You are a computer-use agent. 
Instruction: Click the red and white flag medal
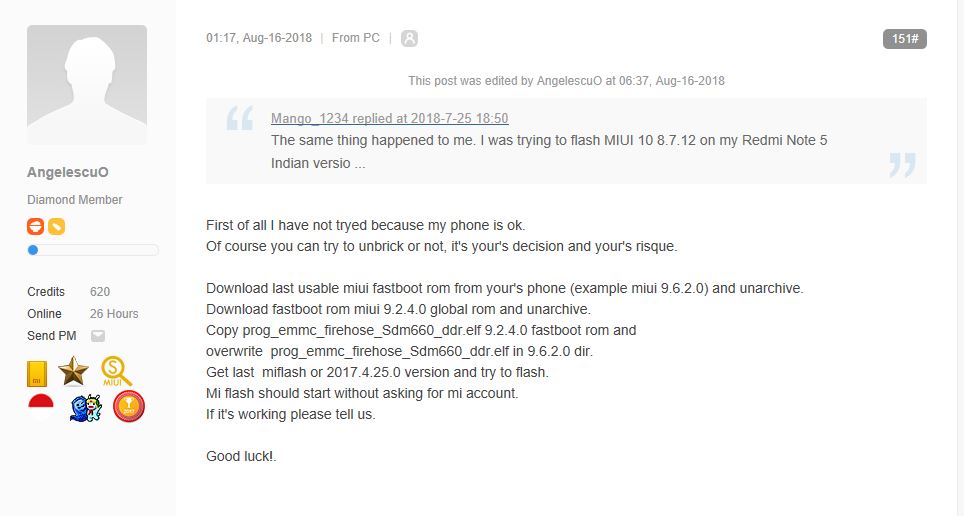pos(41,406)
